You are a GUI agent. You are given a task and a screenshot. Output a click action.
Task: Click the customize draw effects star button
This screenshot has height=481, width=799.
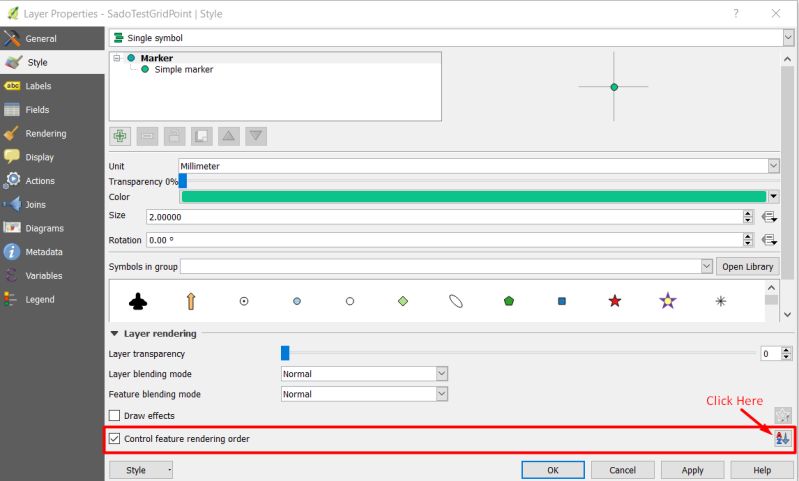point(783,415)
